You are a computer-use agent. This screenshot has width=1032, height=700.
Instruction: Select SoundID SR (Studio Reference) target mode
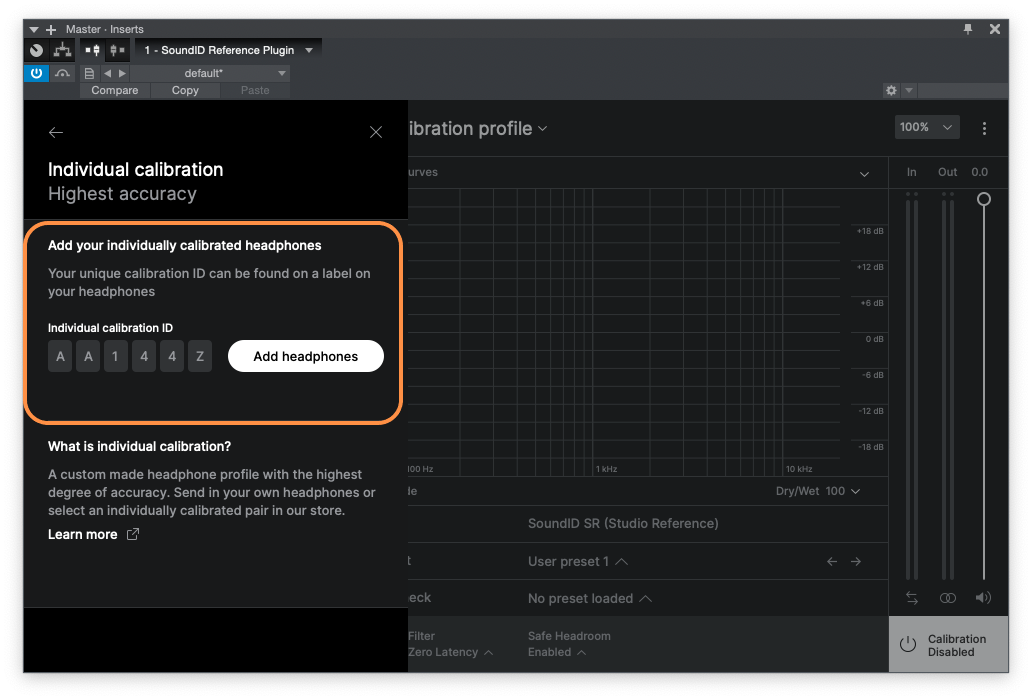pyautogui.click(x=623, y=524)
